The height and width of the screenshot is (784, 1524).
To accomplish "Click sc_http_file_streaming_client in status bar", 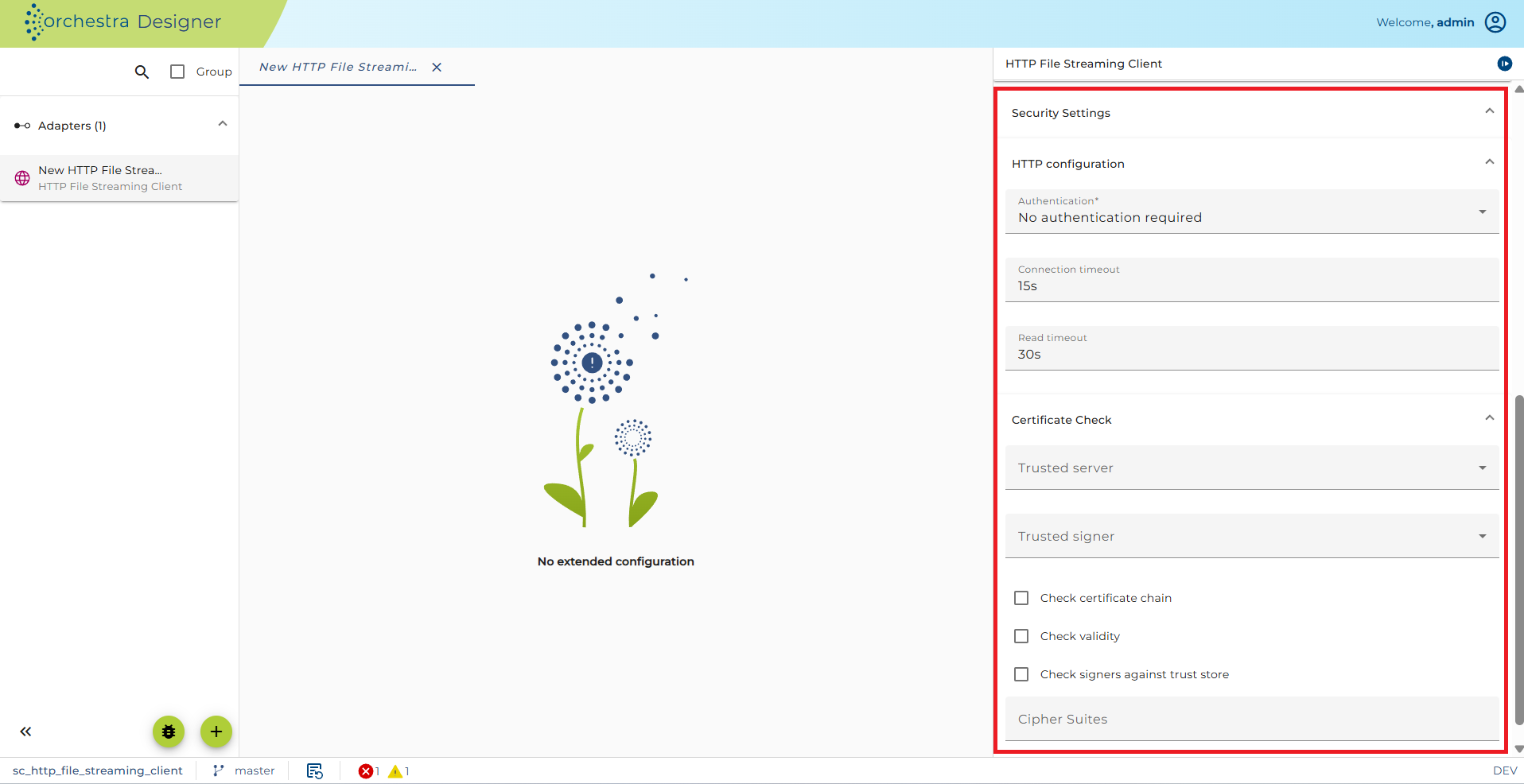I will (98, 770).
